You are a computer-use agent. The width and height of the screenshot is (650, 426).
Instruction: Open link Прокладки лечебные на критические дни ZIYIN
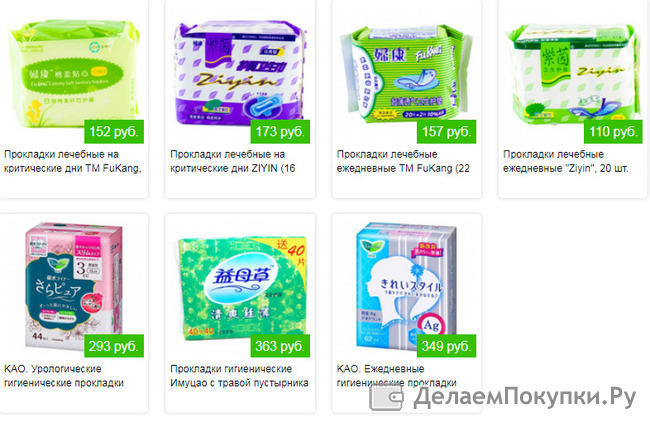233,161
